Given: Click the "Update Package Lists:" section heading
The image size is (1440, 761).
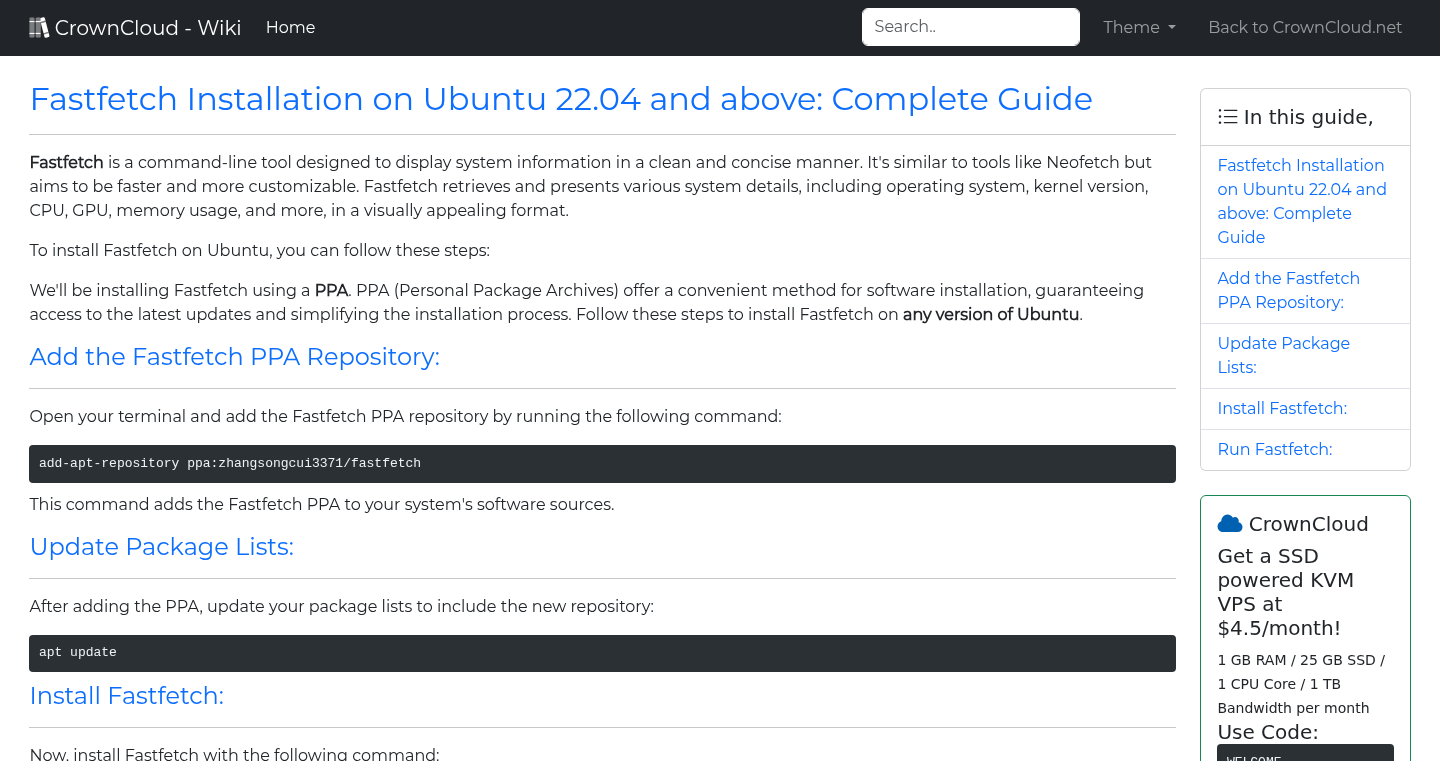Looking at the screenshot, I should coord(161,547).
